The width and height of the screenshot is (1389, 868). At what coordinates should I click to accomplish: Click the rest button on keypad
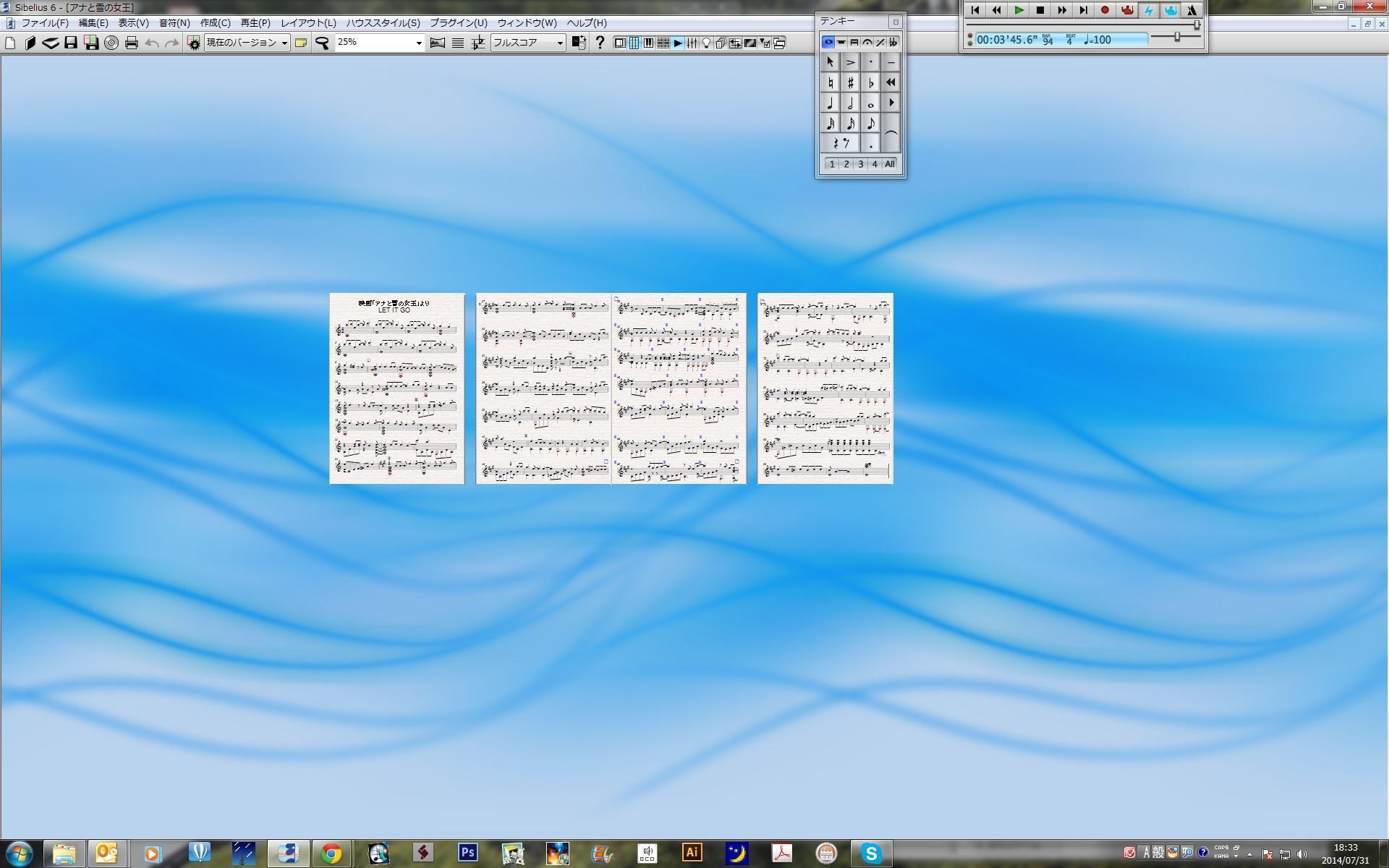click(x=840, y=143)
